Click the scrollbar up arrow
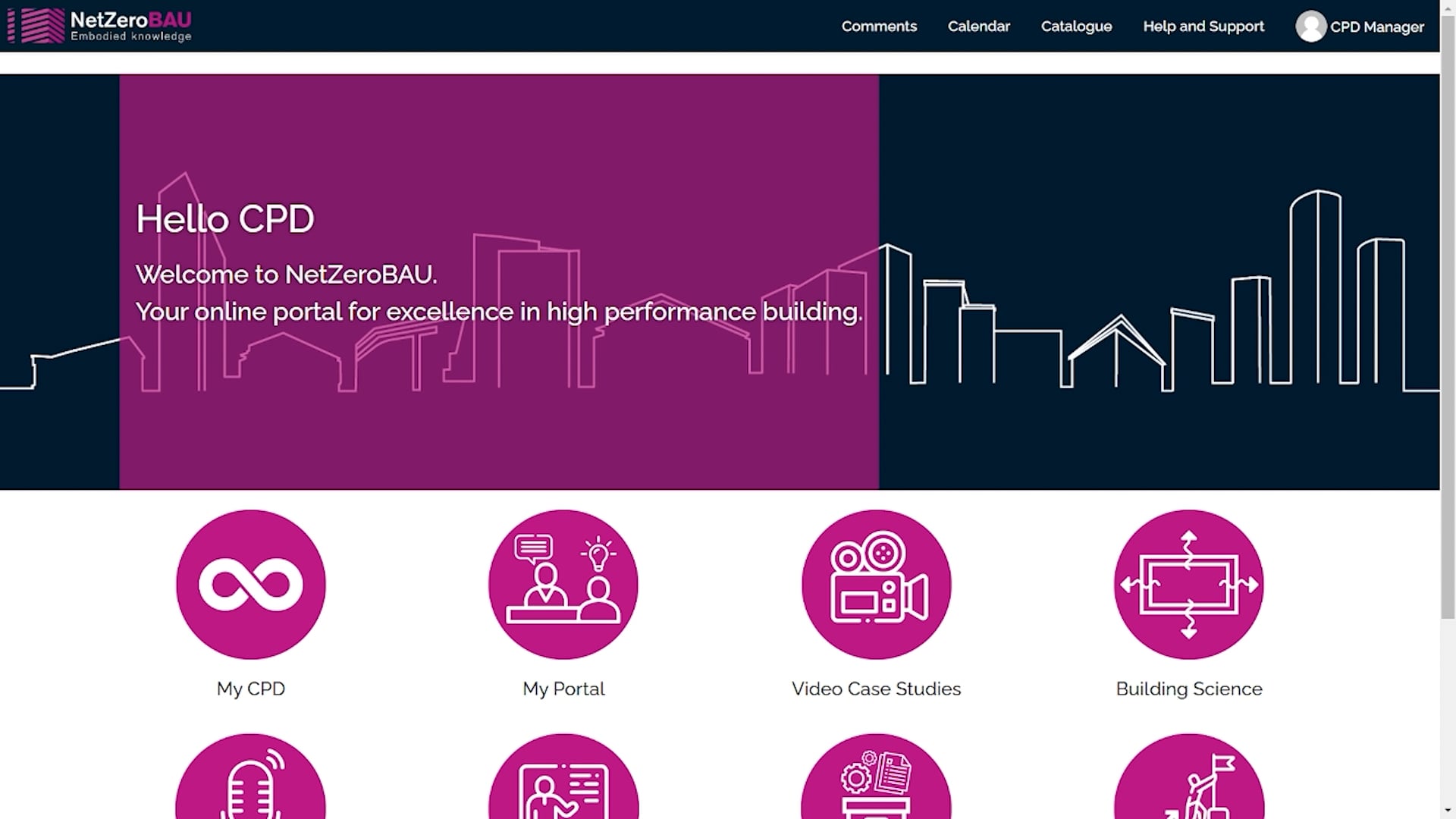This screenshot has width=1456, height=819. 1447,8
